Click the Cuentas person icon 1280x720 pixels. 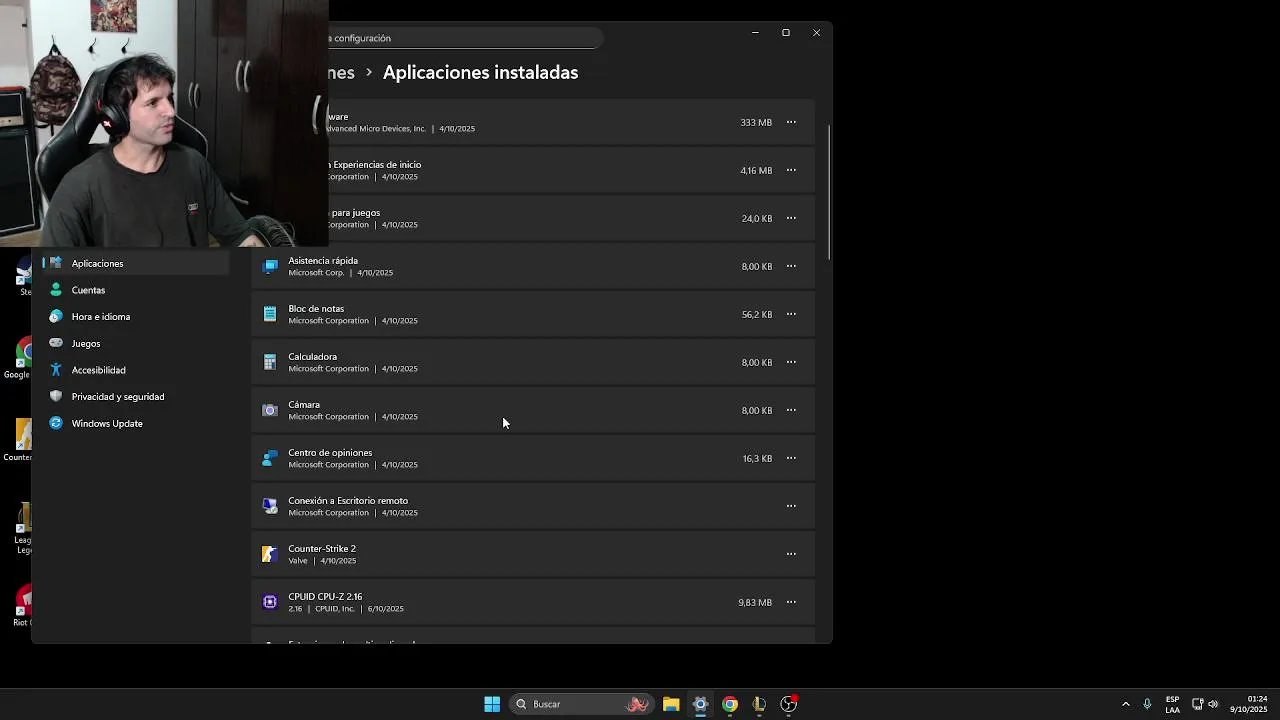click(56, 290)
